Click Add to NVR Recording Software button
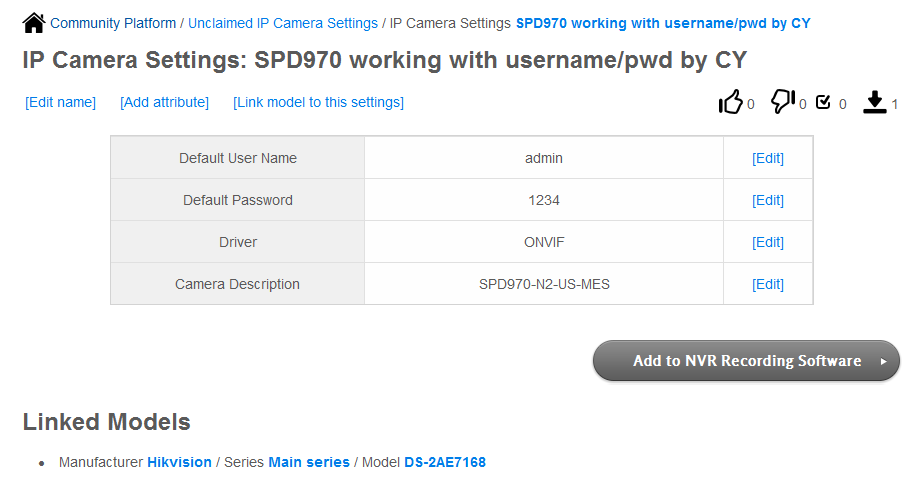 point(746,361)
